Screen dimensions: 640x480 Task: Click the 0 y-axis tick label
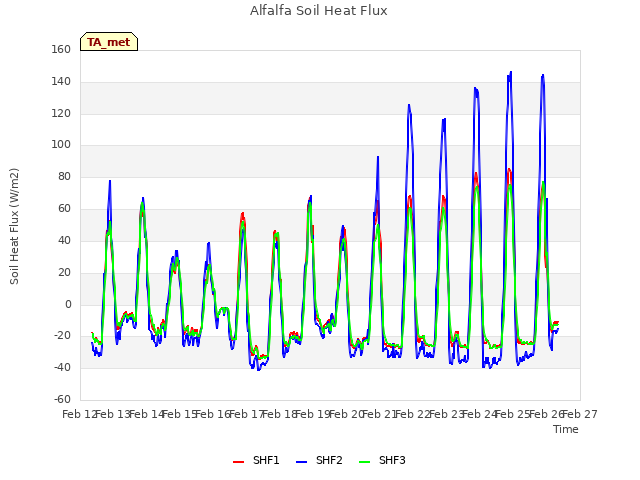click(x=68, y=304)
